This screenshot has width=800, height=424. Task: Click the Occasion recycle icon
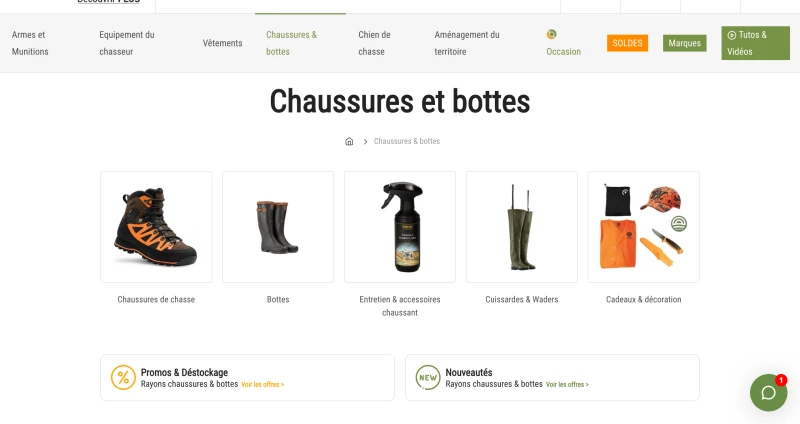pyautogui.click(x=552, y=34)
